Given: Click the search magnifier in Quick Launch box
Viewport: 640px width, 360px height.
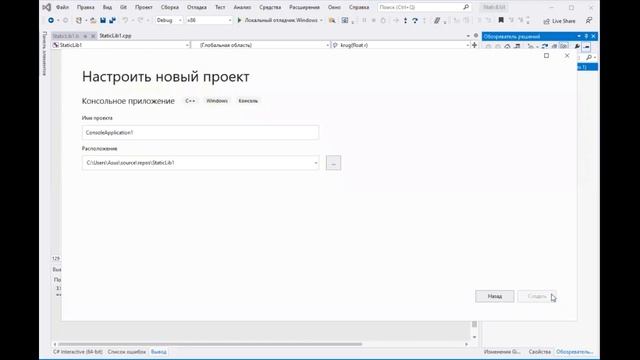Looking at the screenshot, I should point(466,7).
